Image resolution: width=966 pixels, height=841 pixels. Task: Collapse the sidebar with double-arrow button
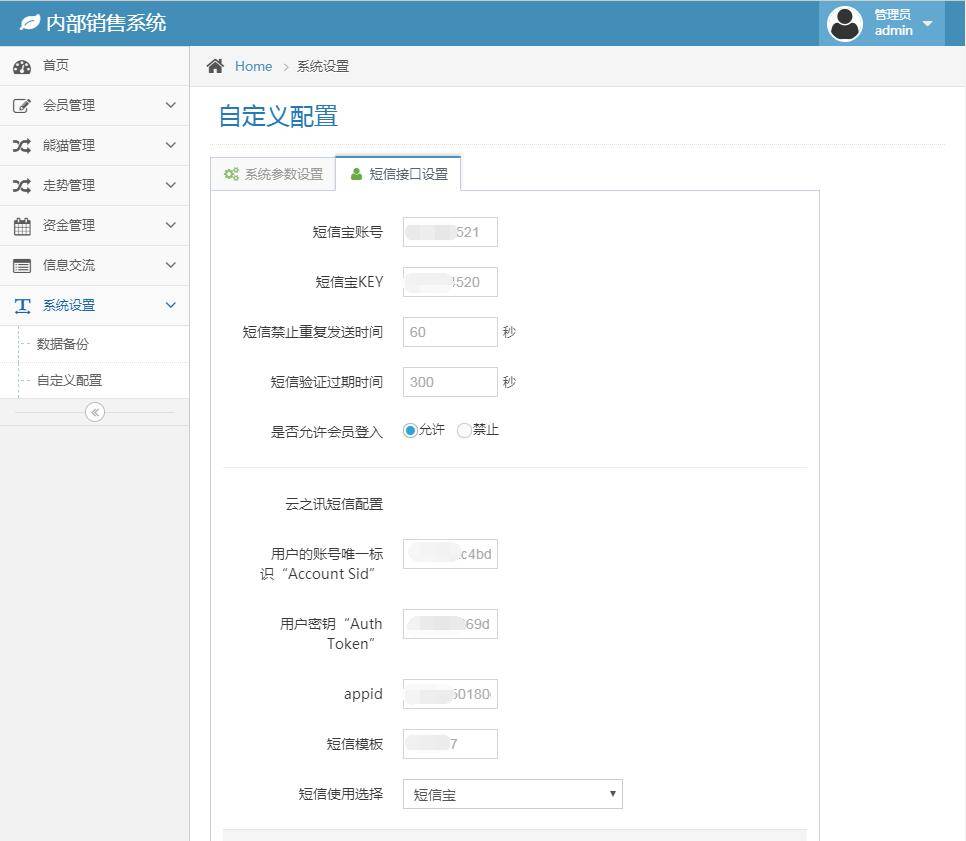pyautogui.click(x=95, y=412)
